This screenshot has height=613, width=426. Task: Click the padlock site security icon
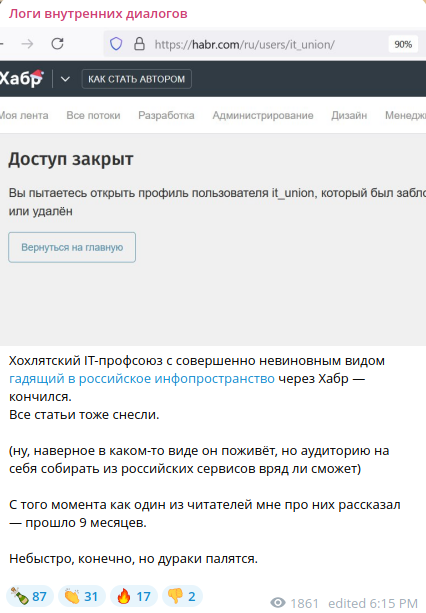[x=139, y=44]
